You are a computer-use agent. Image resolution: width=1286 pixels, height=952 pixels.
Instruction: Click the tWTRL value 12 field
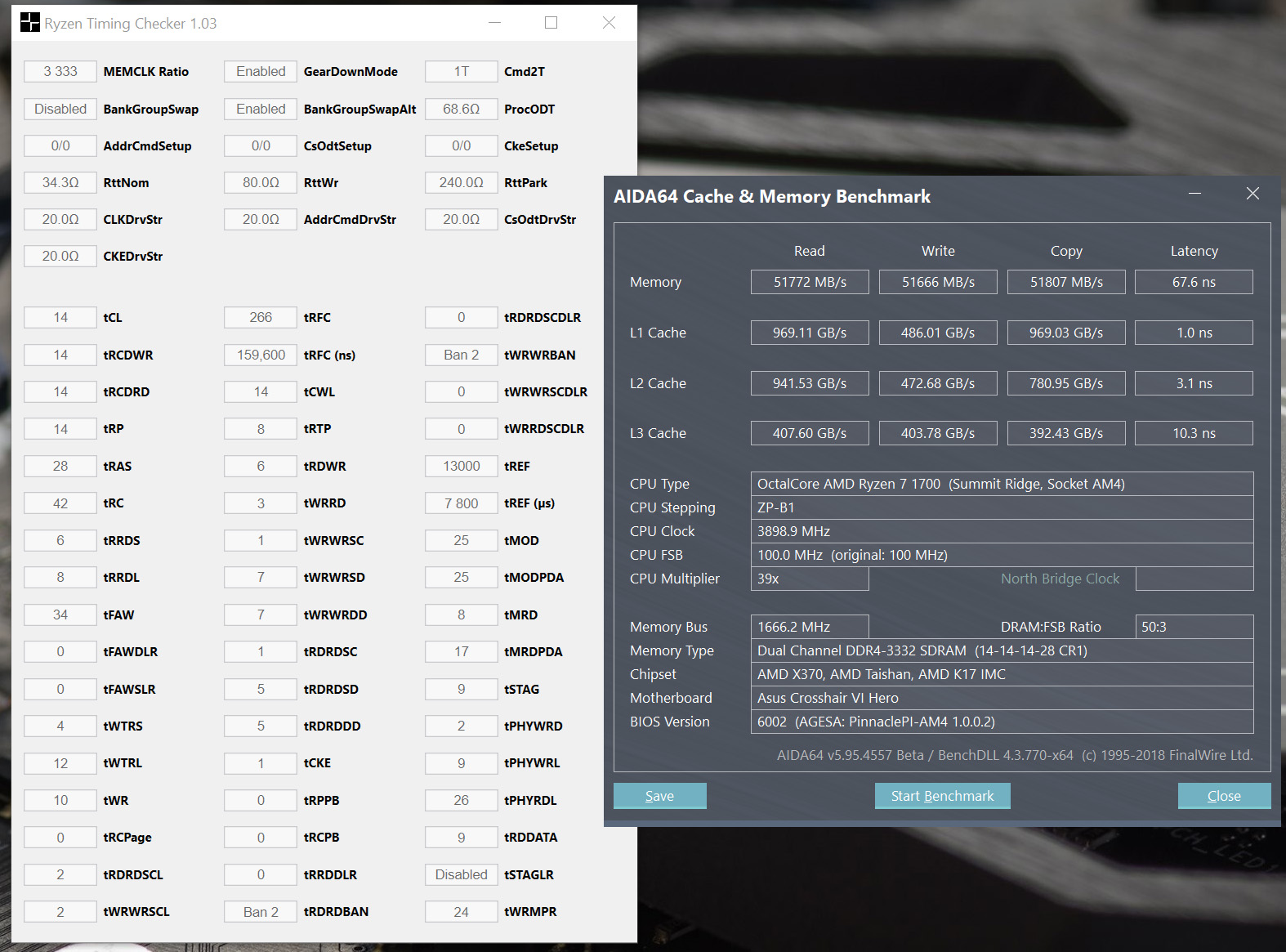point(60,763)
